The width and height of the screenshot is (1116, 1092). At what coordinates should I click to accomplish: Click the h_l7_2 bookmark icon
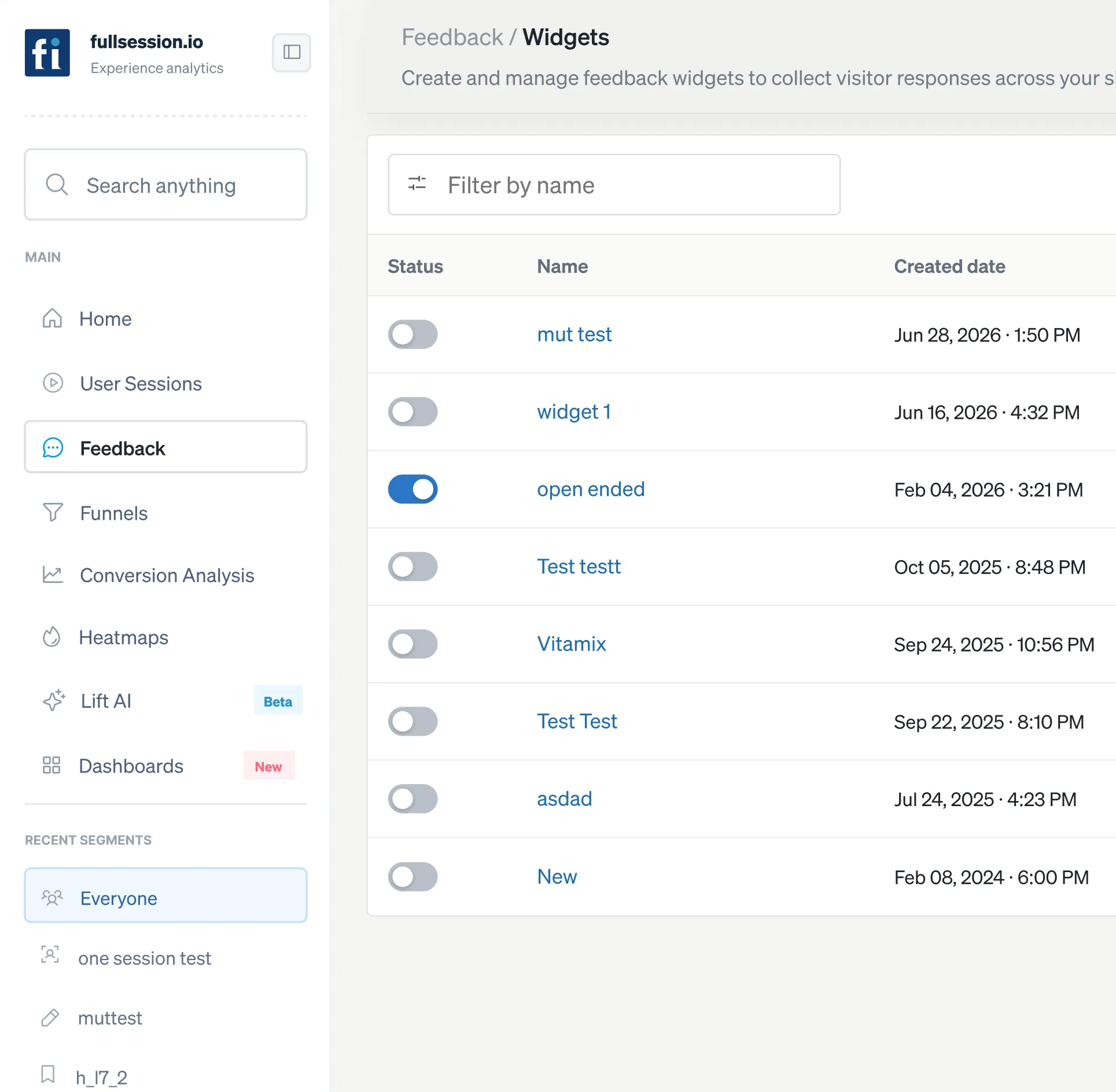pos(48,1074)
